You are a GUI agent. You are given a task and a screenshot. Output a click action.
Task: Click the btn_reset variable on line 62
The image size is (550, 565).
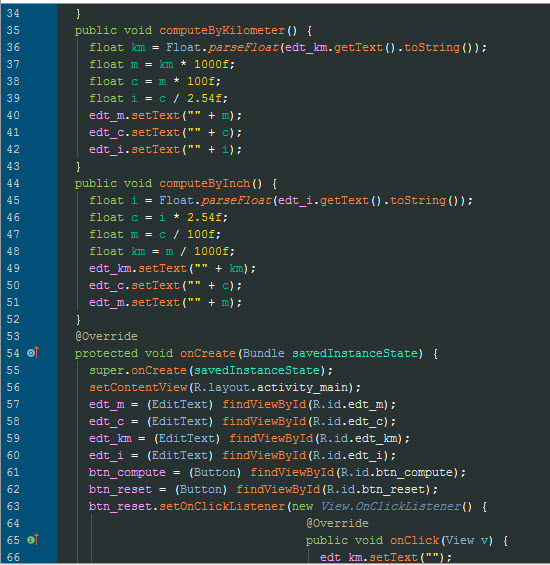pos(120,489)
